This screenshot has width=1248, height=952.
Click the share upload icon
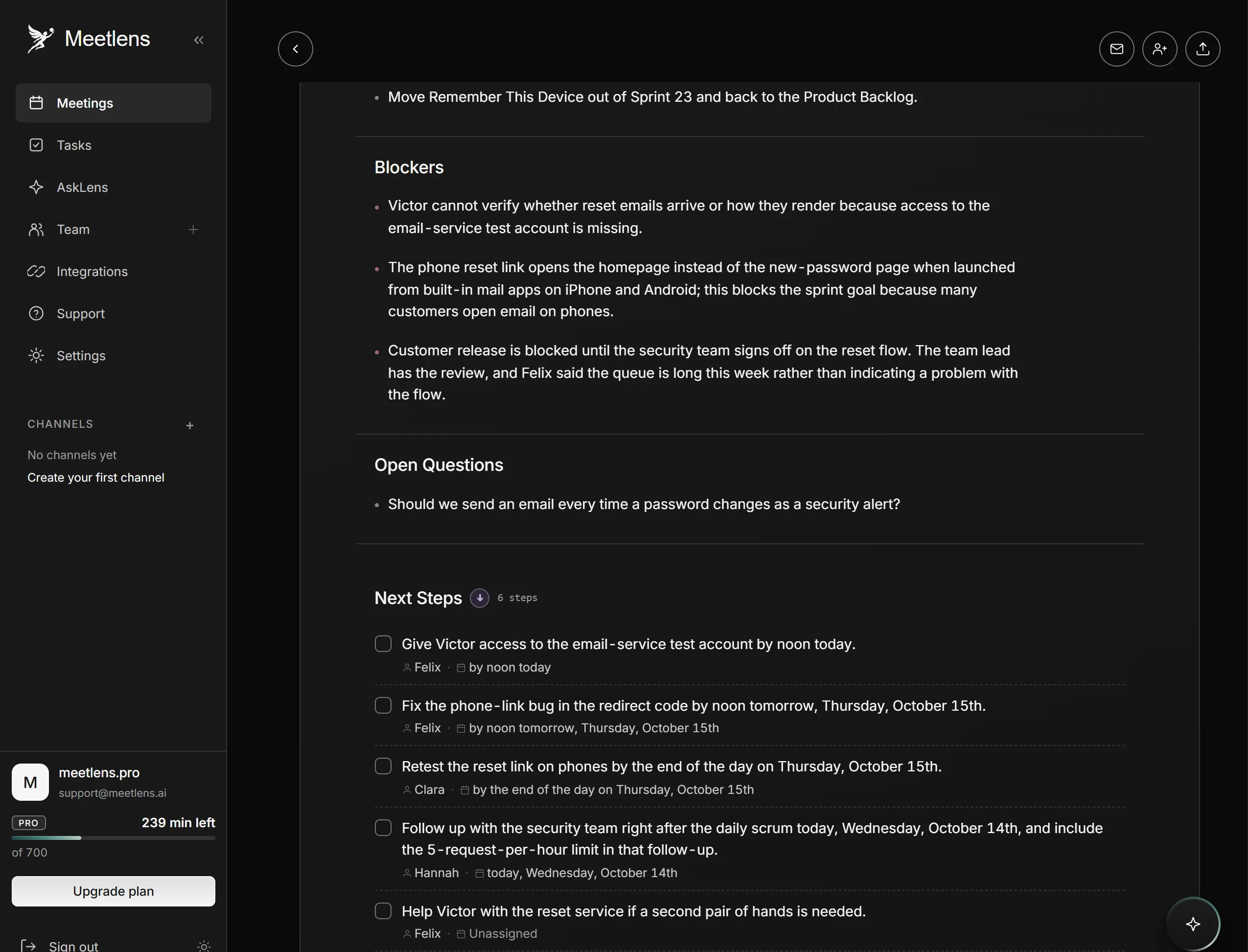[1202, 49]
